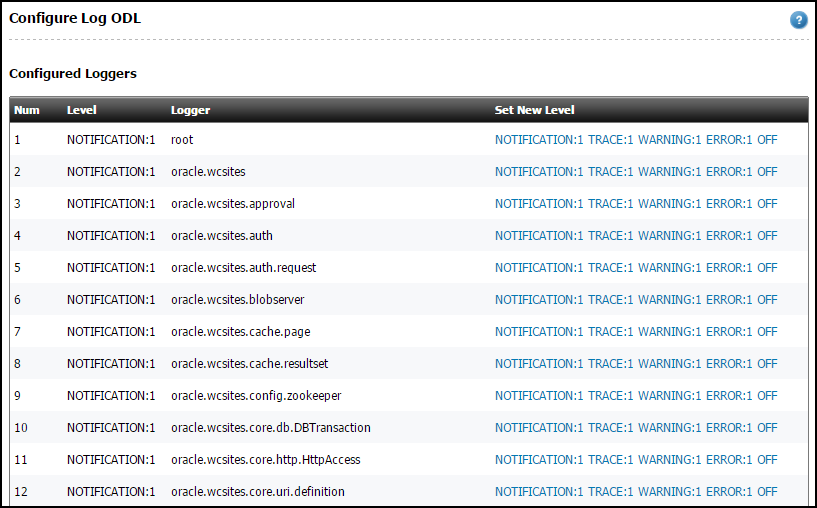The image size is (817, 508).
Task: Select the oracle.wcsites.core.http.HttpAccess logger name
Action: (x=266, y=460)
